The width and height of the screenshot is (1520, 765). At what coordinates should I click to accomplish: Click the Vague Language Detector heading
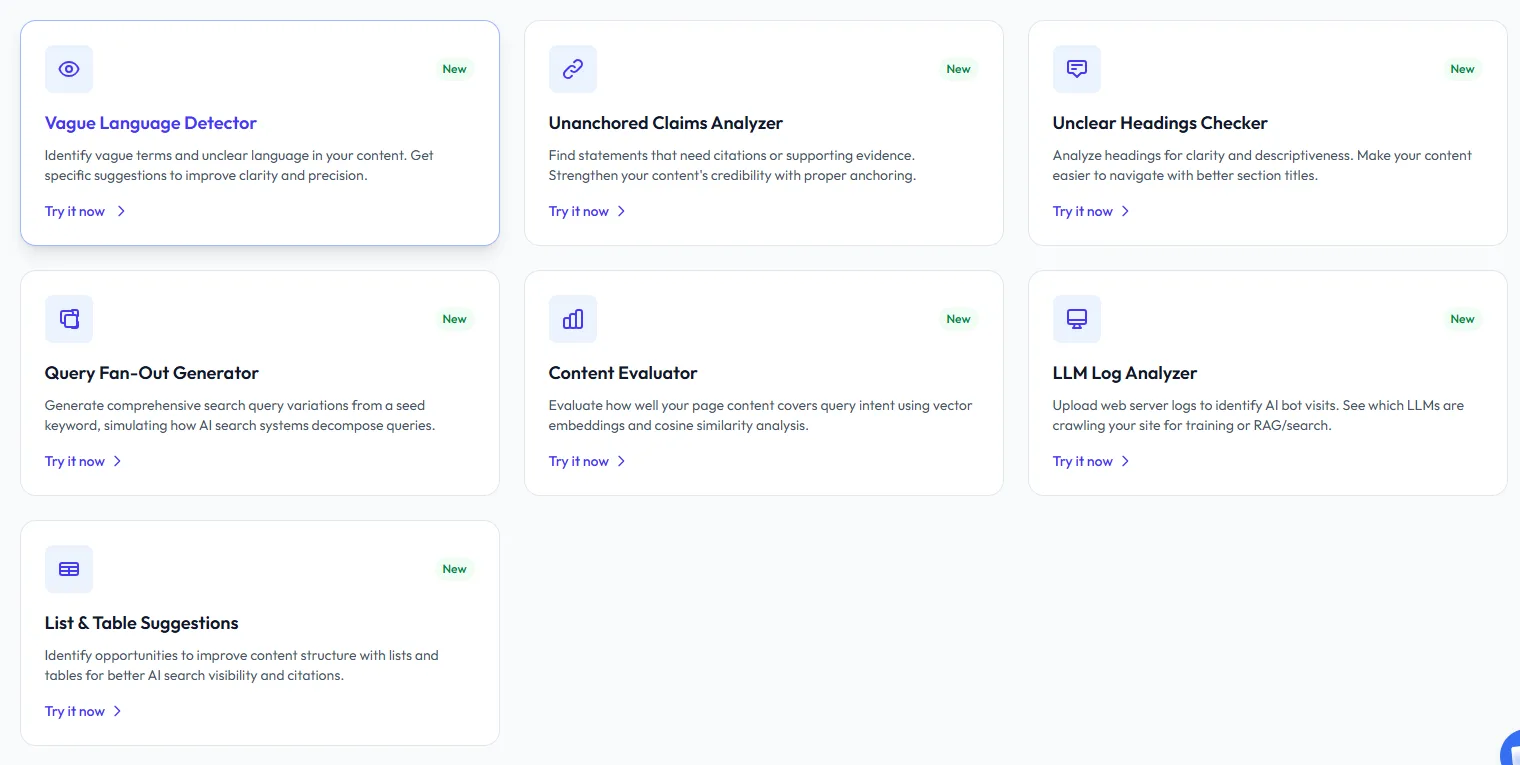[x=151, y=122]
